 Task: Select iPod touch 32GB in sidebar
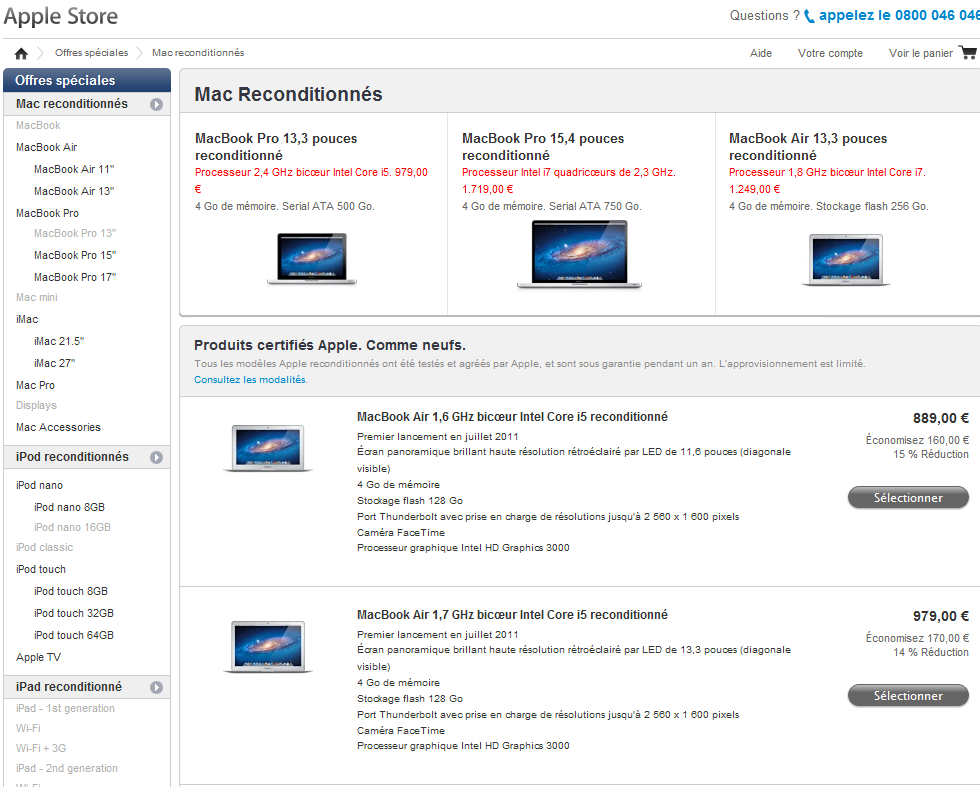[x=74, y=613]
